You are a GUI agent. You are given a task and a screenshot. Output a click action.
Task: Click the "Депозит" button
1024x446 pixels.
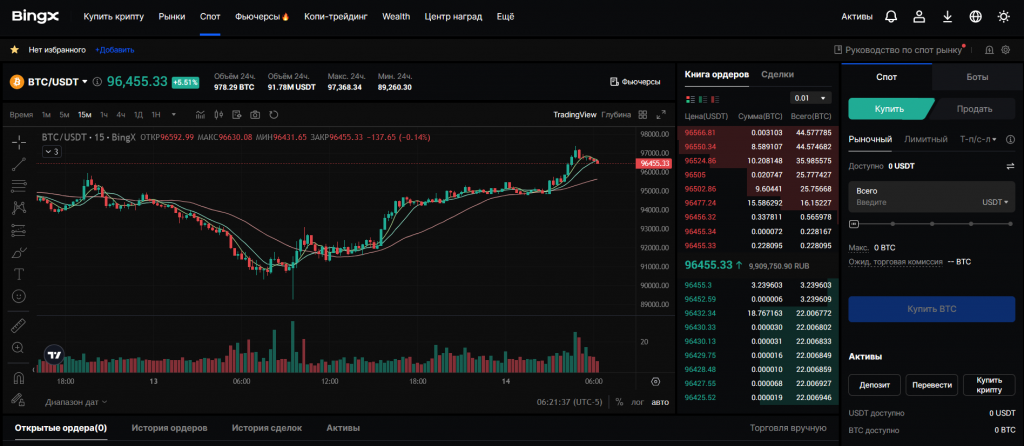click(874, 385)
